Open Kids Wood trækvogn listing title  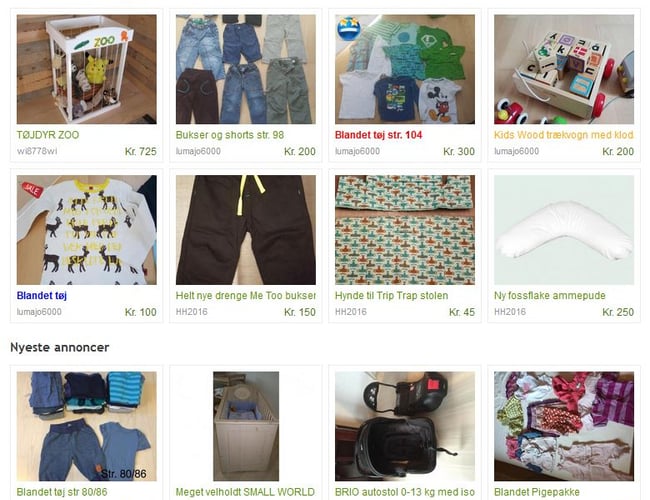(x=564, y=135)
